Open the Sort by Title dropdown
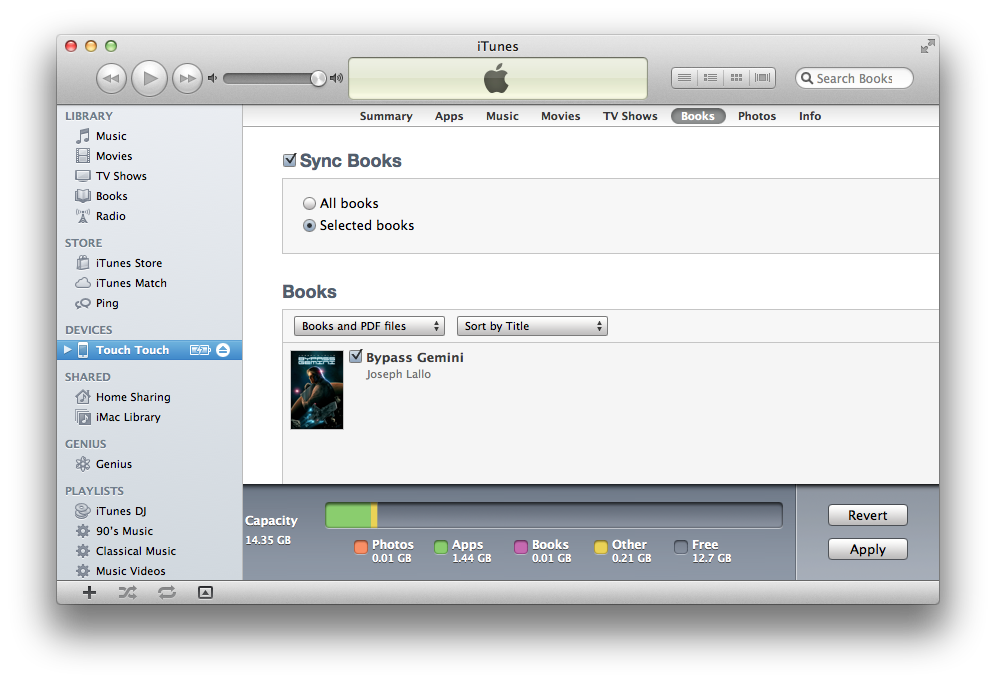Screen dimensions: 996x683 tap(532, 326)
